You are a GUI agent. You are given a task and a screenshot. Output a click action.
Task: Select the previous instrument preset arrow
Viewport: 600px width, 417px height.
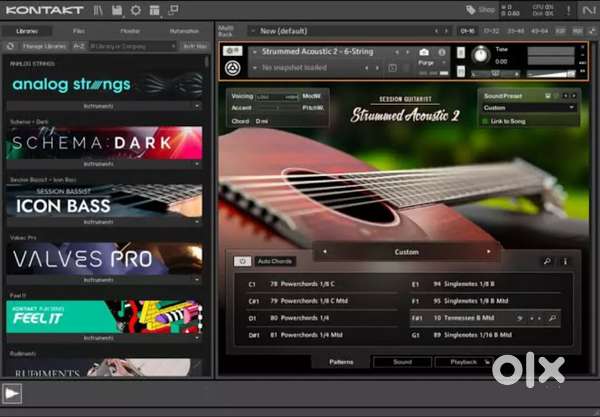397,52
